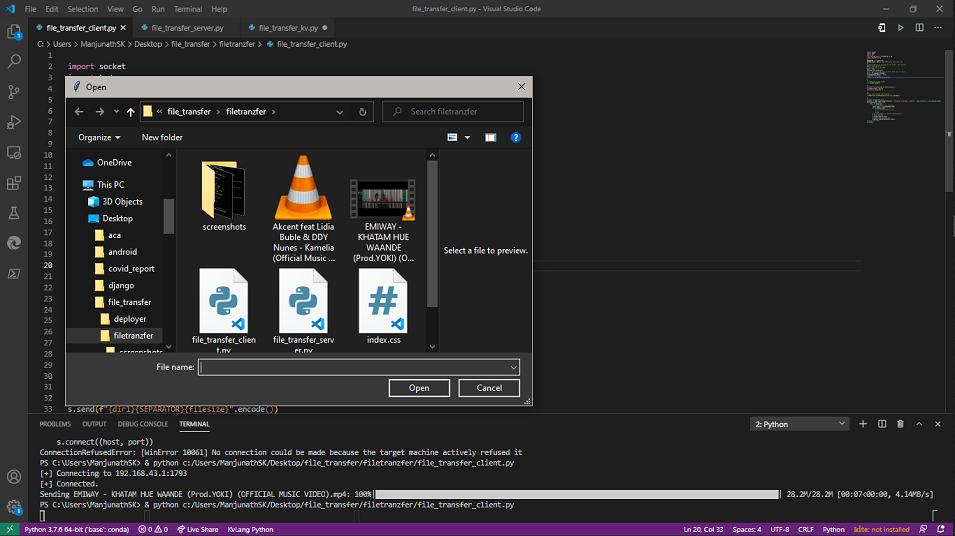Show the preview pane toggle icon
Viewport: 955px width, 536px height.
[490, 138]
